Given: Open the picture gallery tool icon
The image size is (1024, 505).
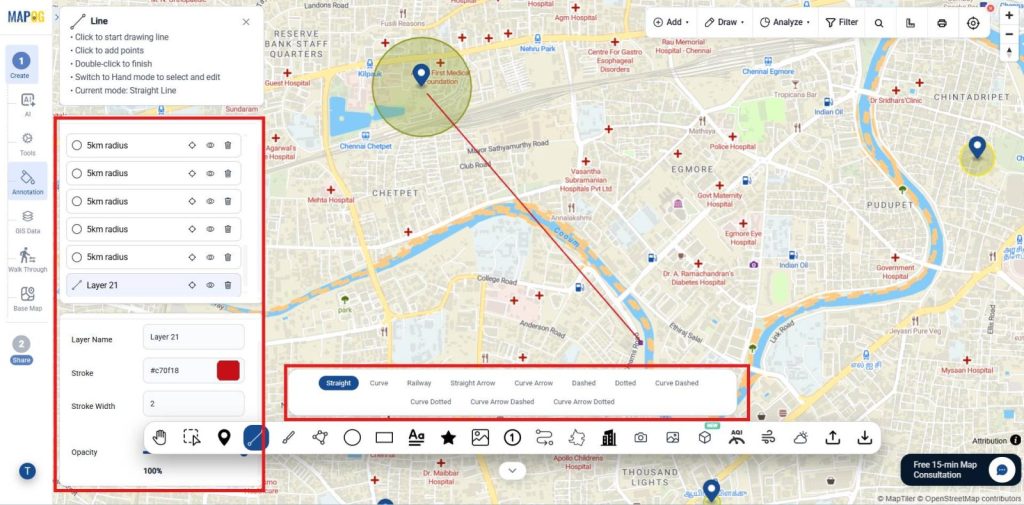Looking at the screenshot, I should click(673, 438).
